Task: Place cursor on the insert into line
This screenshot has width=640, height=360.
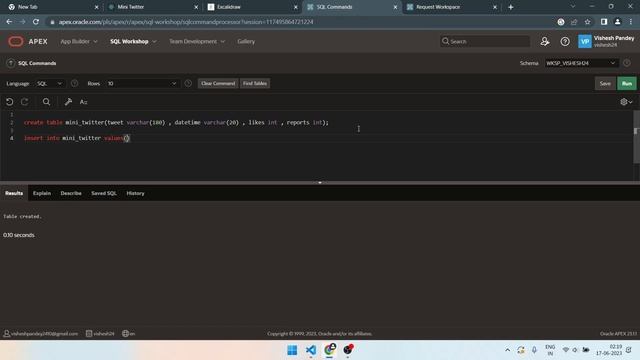Action: (x=76, y=138)
